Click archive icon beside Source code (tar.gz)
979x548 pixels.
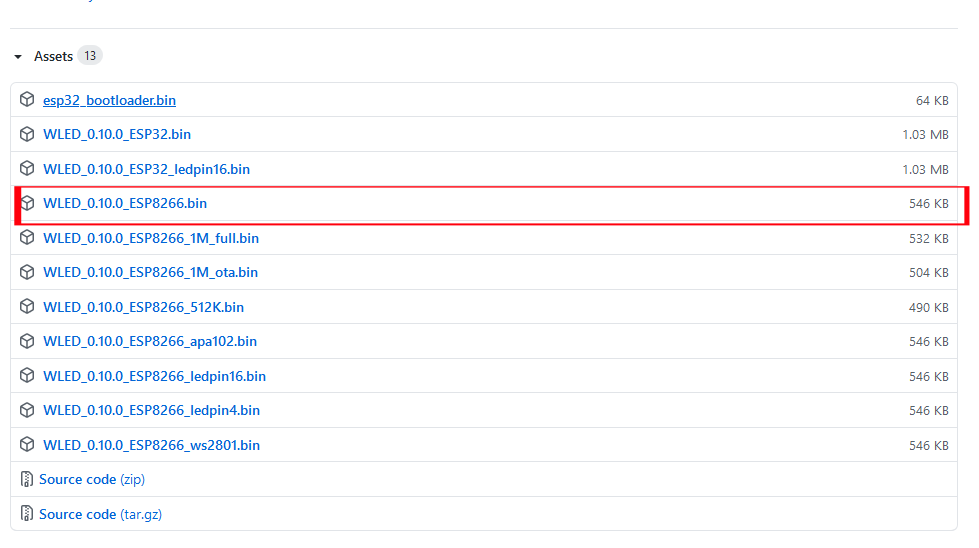coord(26,514)
